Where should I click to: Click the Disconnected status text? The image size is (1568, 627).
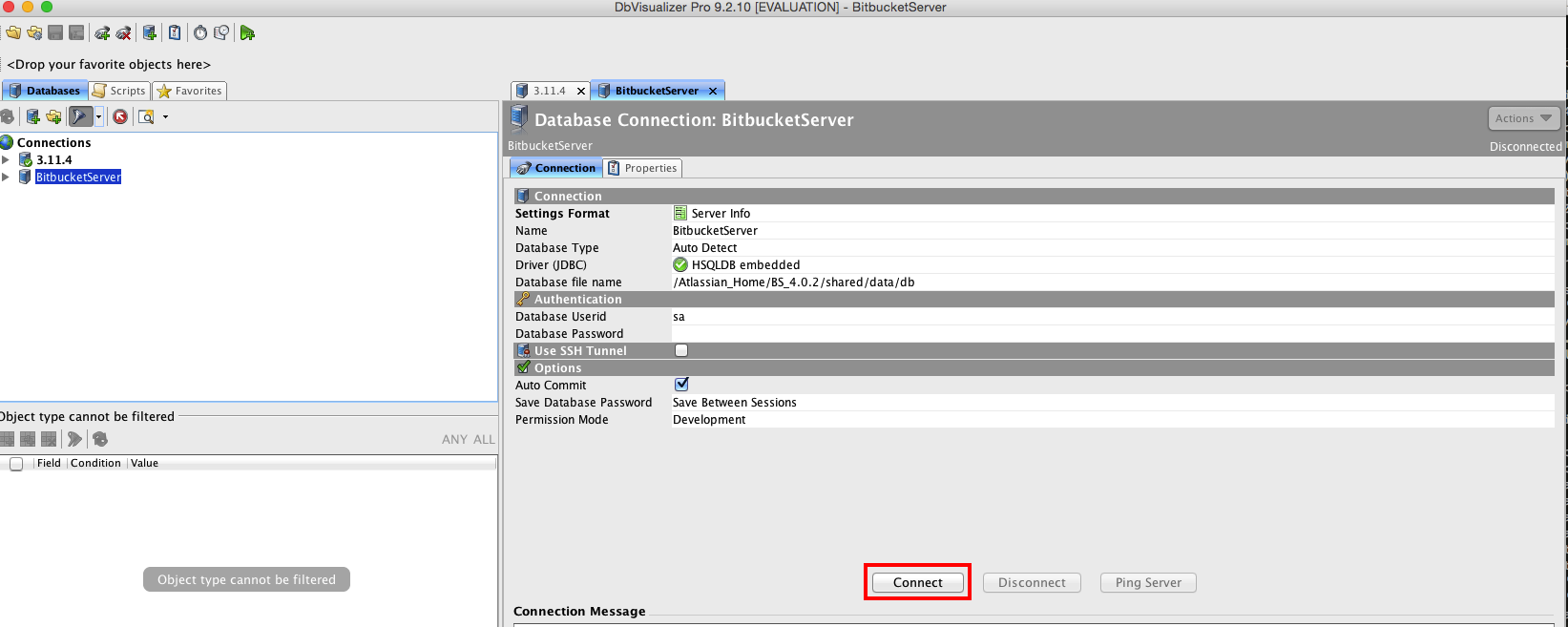(x=1525, y=146)
